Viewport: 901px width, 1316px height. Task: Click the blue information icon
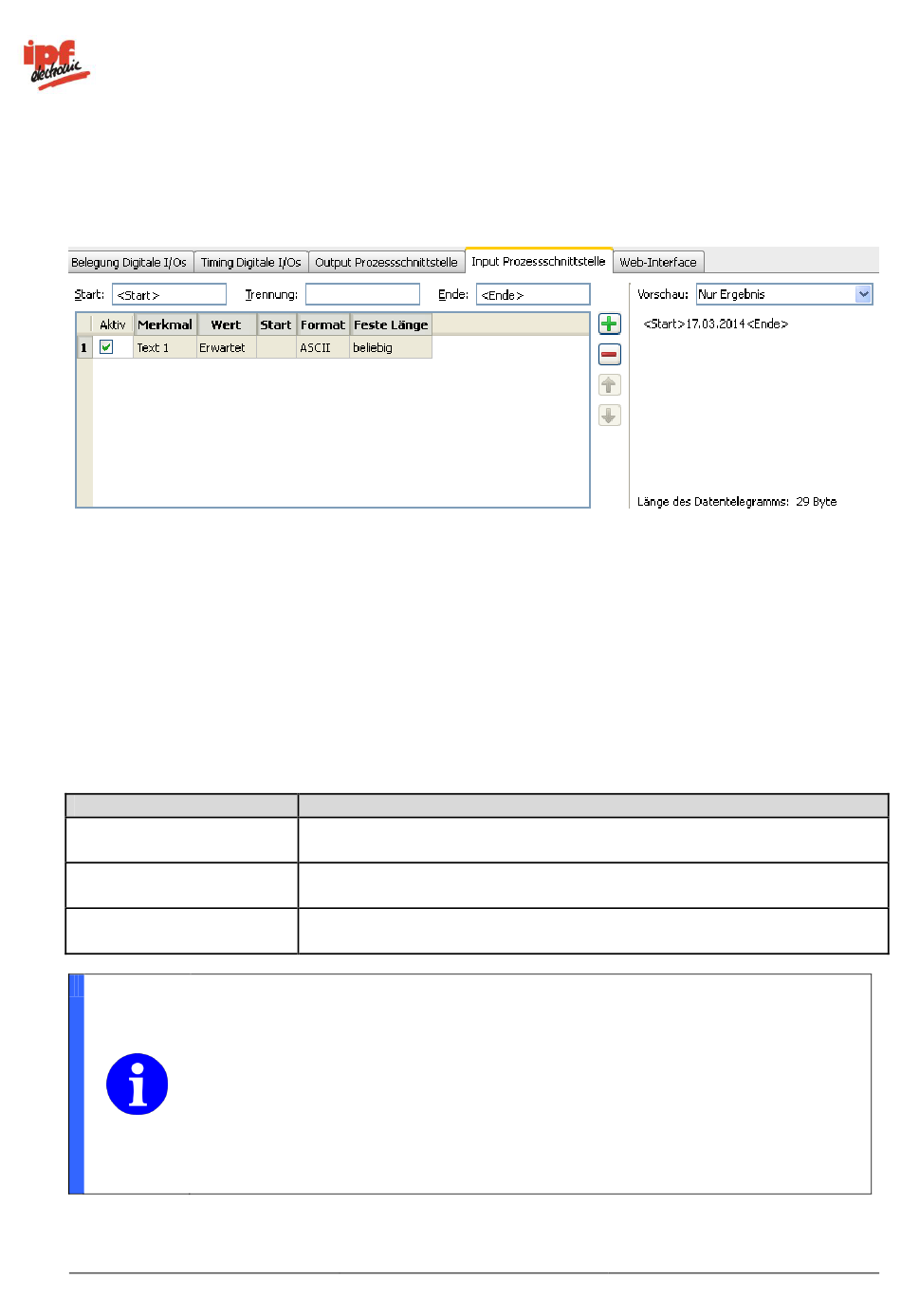pos(138,1084)
